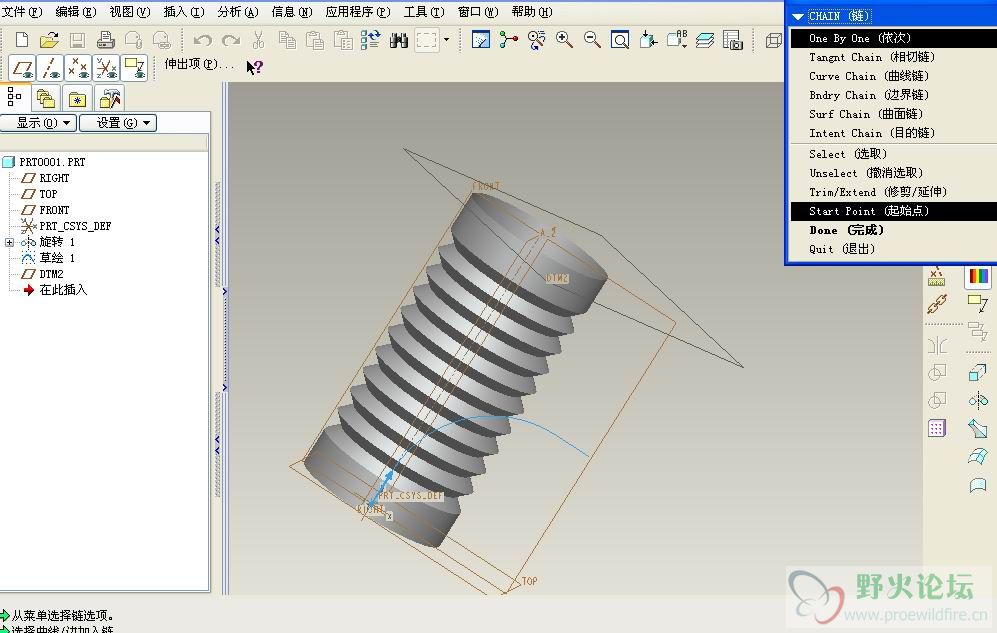Click the Revolve tool icon
The width and height of the screenshot is (997, 633).
(977, 400)
